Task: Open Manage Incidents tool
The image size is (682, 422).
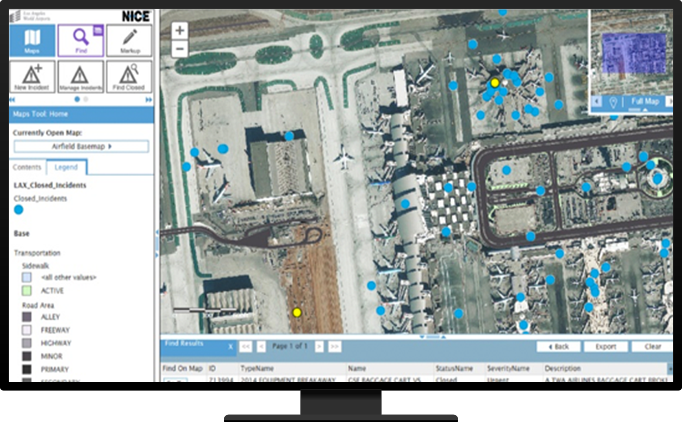Action: 81,77
